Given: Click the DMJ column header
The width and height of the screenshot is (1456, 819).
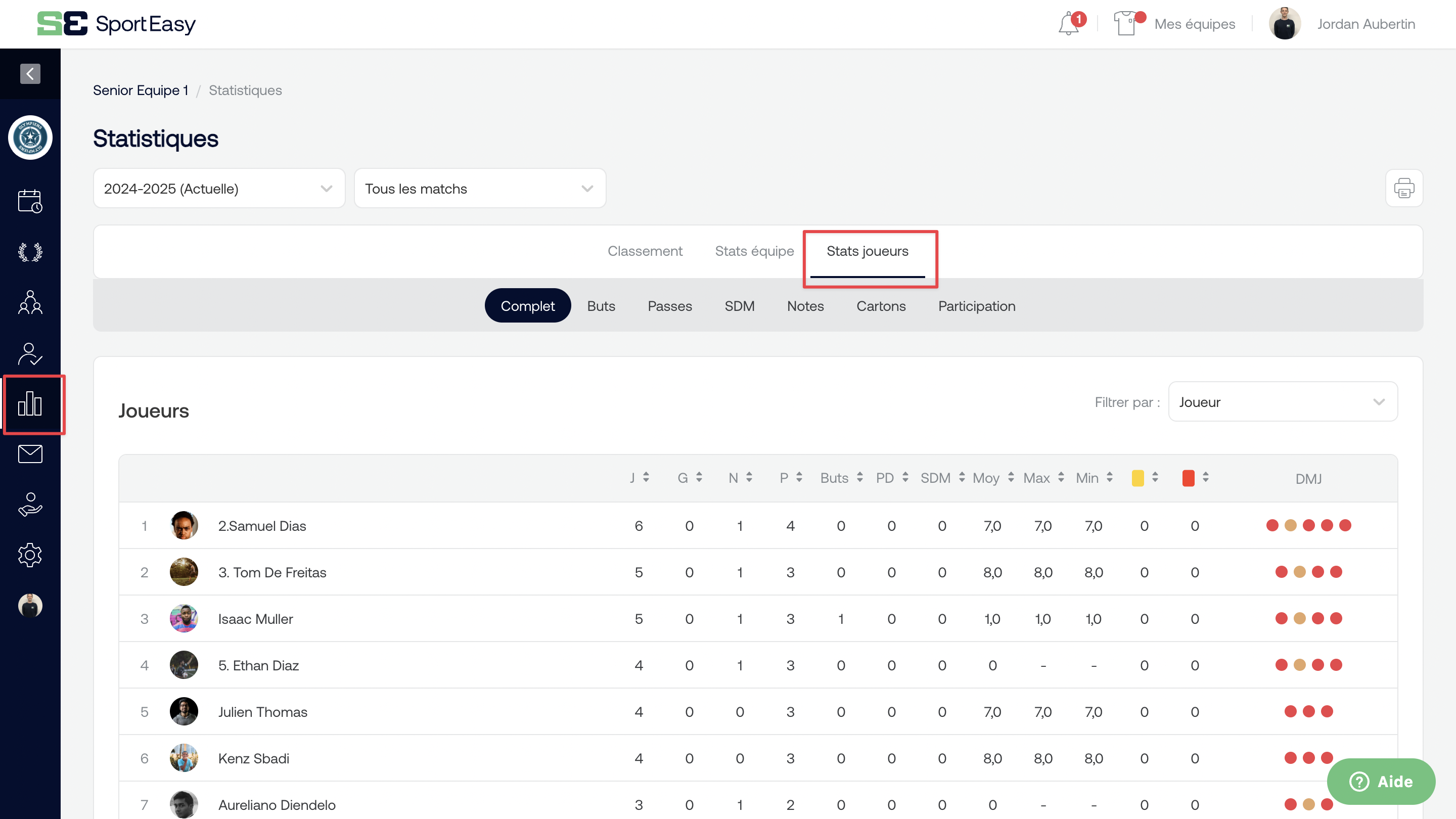Looking at the screenshot, I should (x=1308, y=479).
